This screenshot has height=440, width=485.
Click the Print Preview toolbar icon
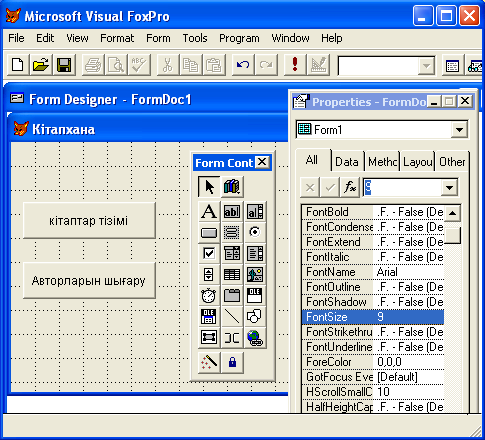tap(116, 65)
